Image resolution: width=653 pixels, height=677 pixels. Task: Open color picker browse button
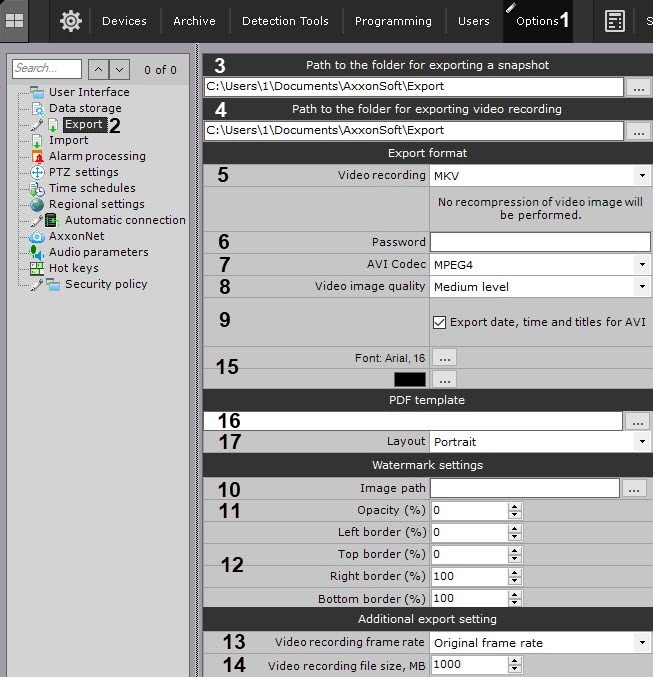click(x=444, y=380)
